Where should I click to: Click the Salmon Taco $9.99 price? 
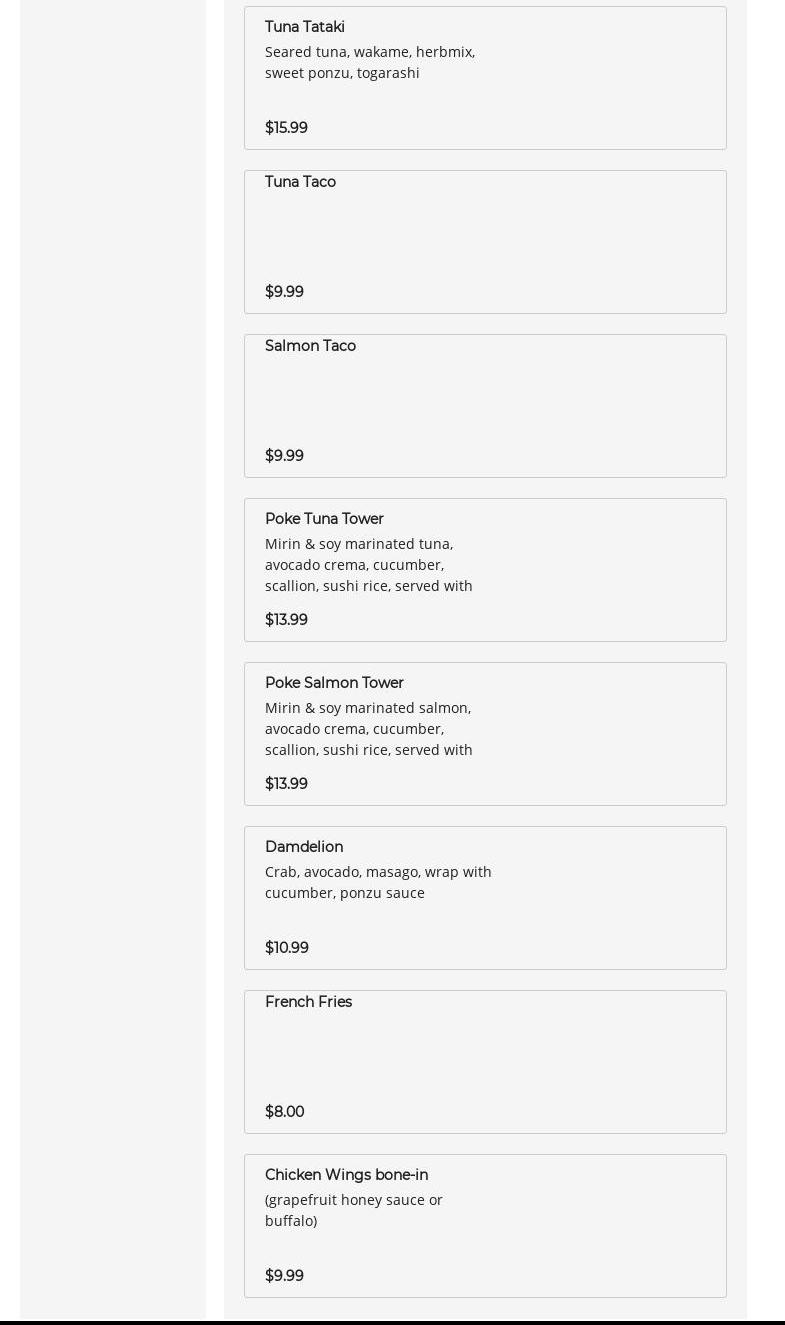[x=284, y=456]
